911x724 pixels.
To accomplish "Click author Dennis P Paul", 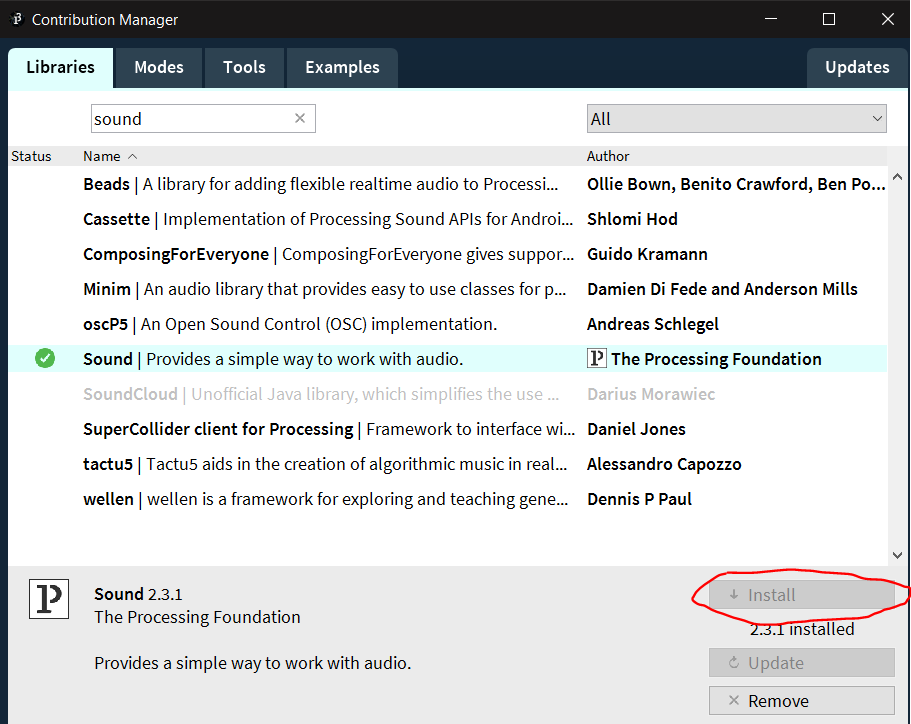I will click(639, 499).
